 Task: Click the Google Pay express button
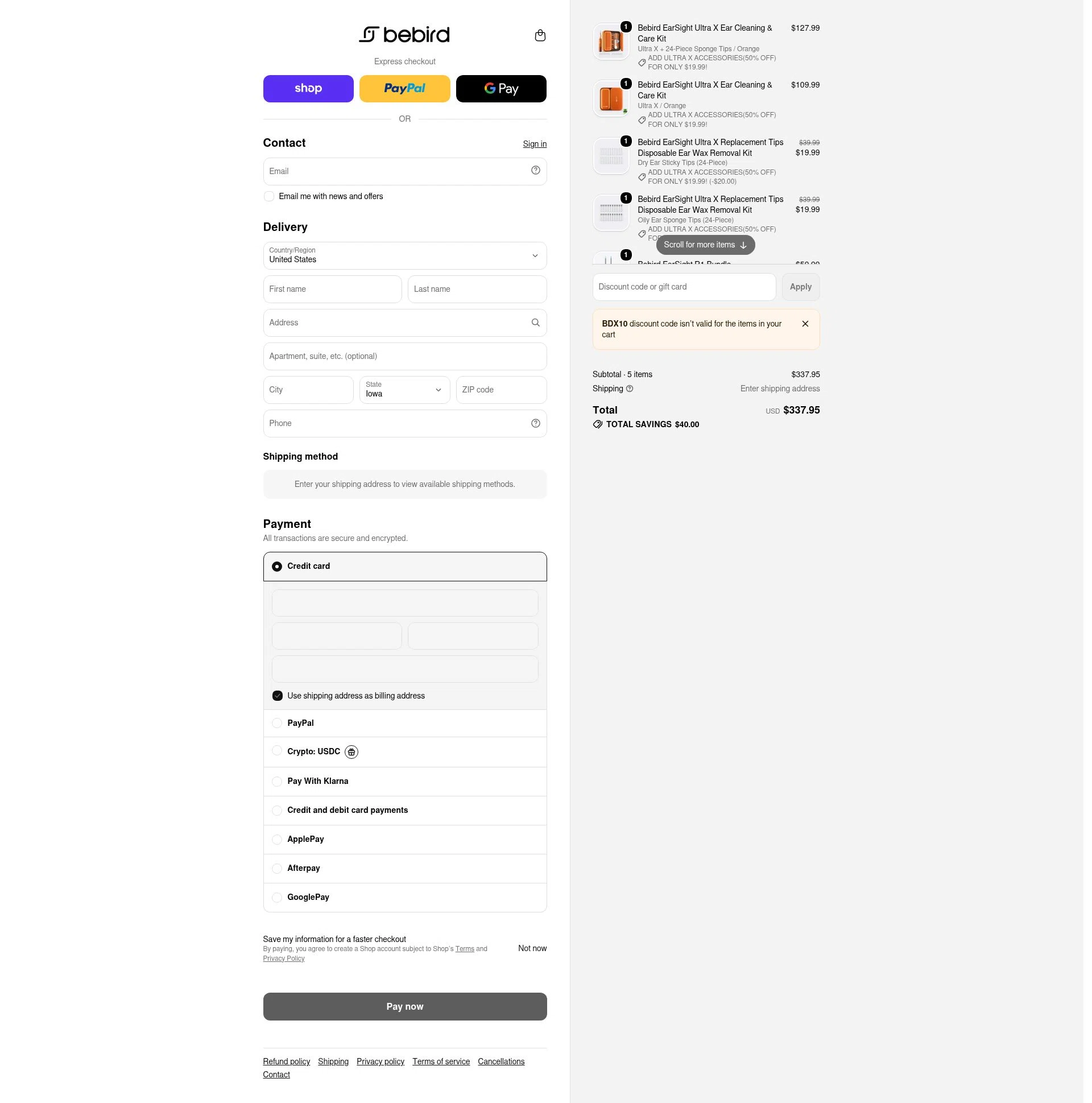coord(500,89)
